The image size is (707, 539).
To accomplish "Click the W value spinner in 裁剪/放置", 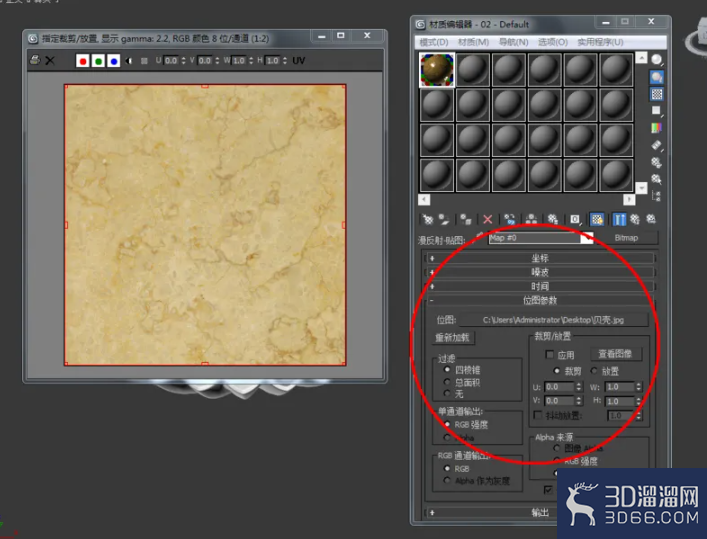I will [638, 387].
